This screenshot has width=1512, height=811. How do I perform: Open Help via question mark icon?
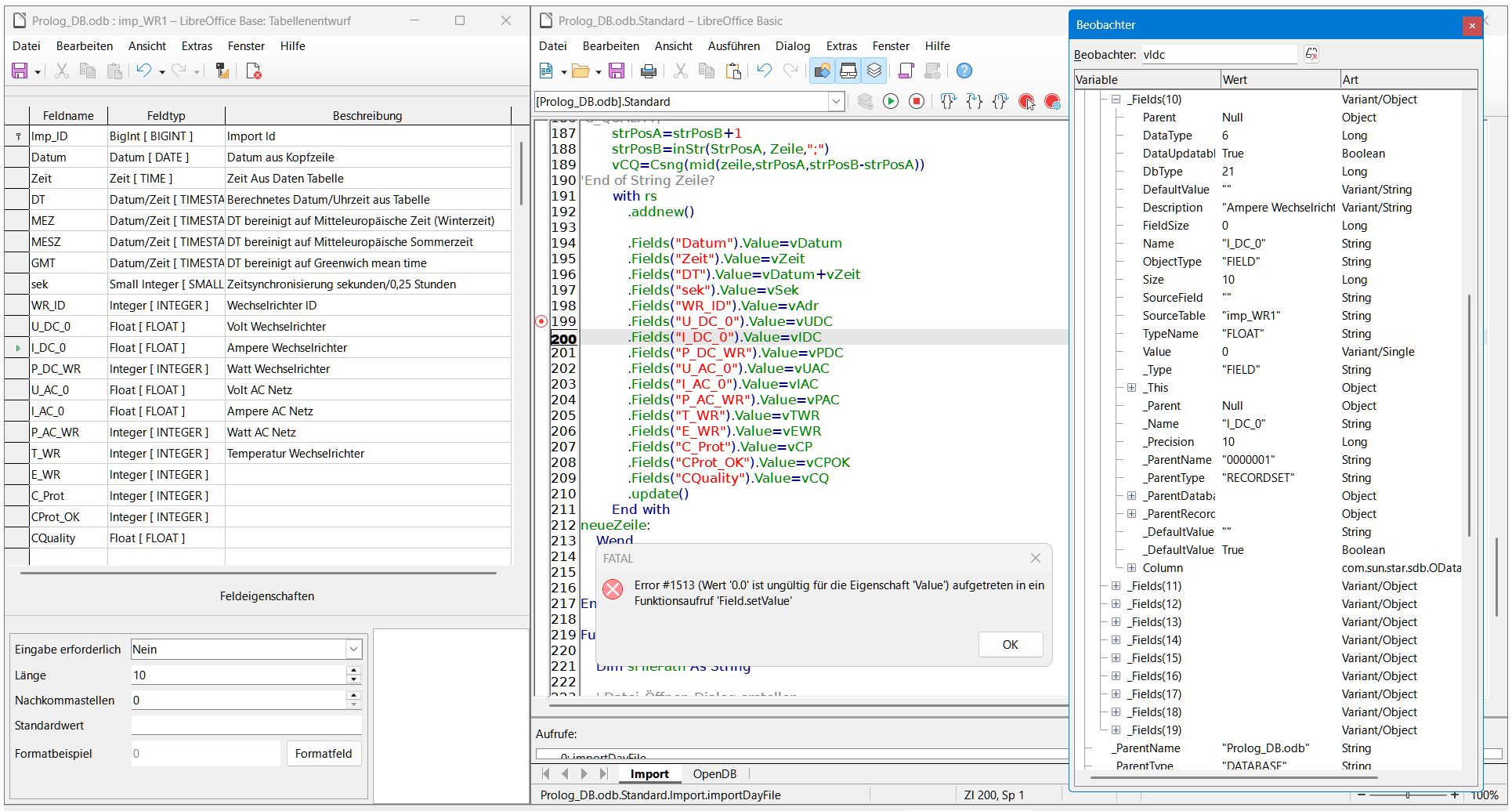pyautogui.click(x=964, y=71)
